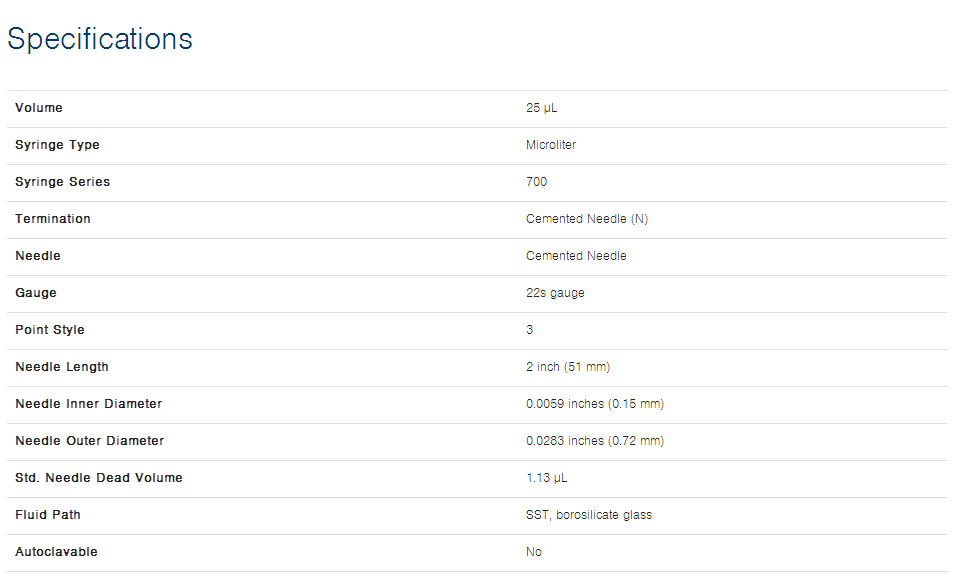Select the Std. Needle Dead Volume label
Screen dimensions: 957x574
click(99, 478)
